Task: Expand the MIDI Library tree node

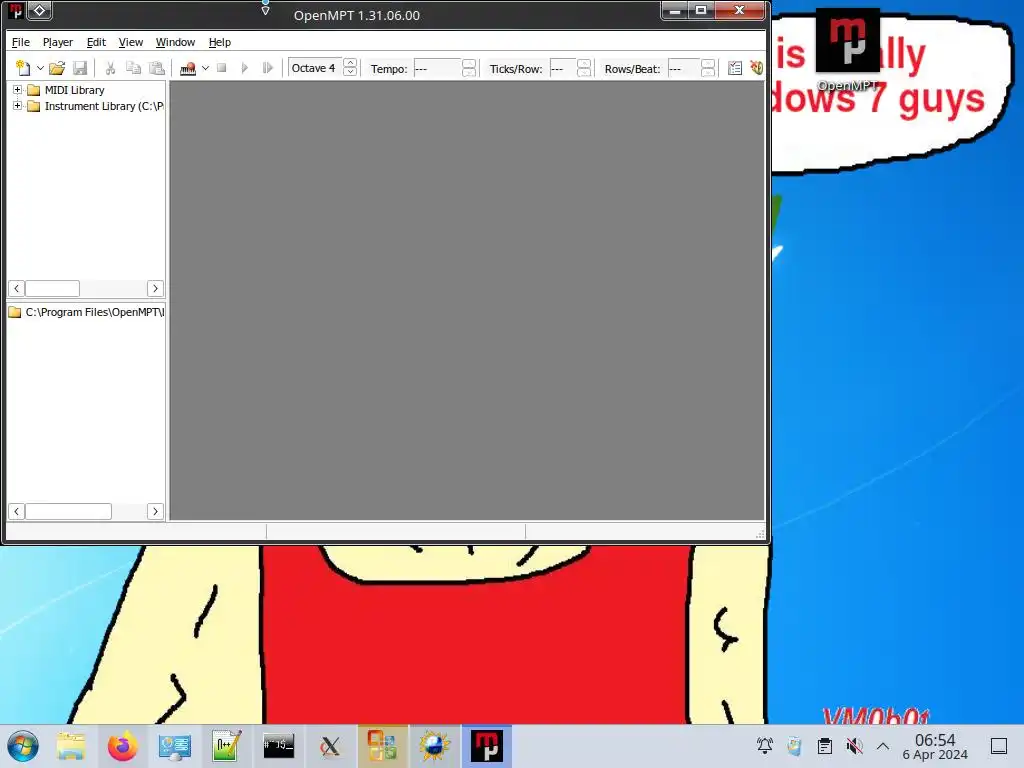Action: pyautogui.click(x=18, y=89)
